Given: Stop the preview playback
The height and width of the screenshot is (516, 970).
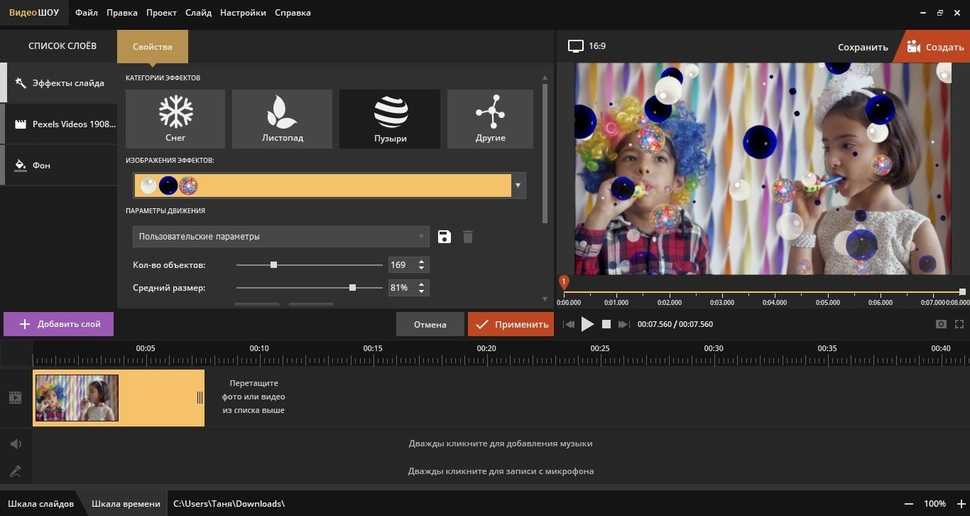Looking at the screenshot, I should (606, 324).
